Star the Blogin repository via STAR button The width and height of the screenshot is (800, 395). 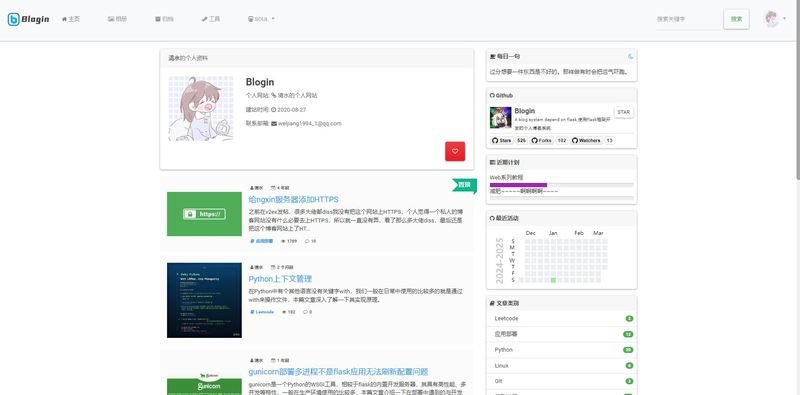tap(623, 112)
